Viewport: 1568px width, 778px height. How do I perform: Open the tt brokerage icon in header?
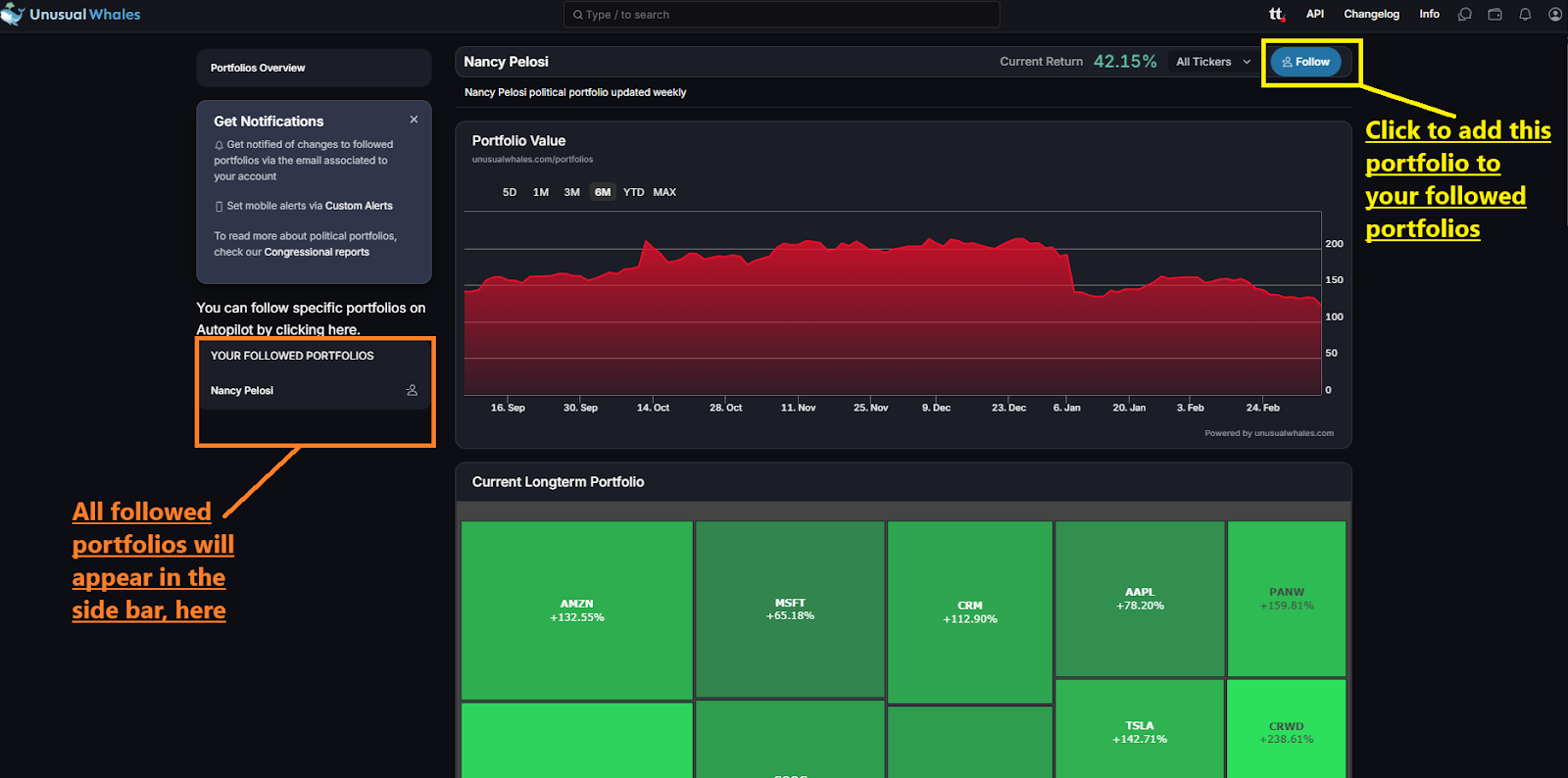click(1276, 14)
